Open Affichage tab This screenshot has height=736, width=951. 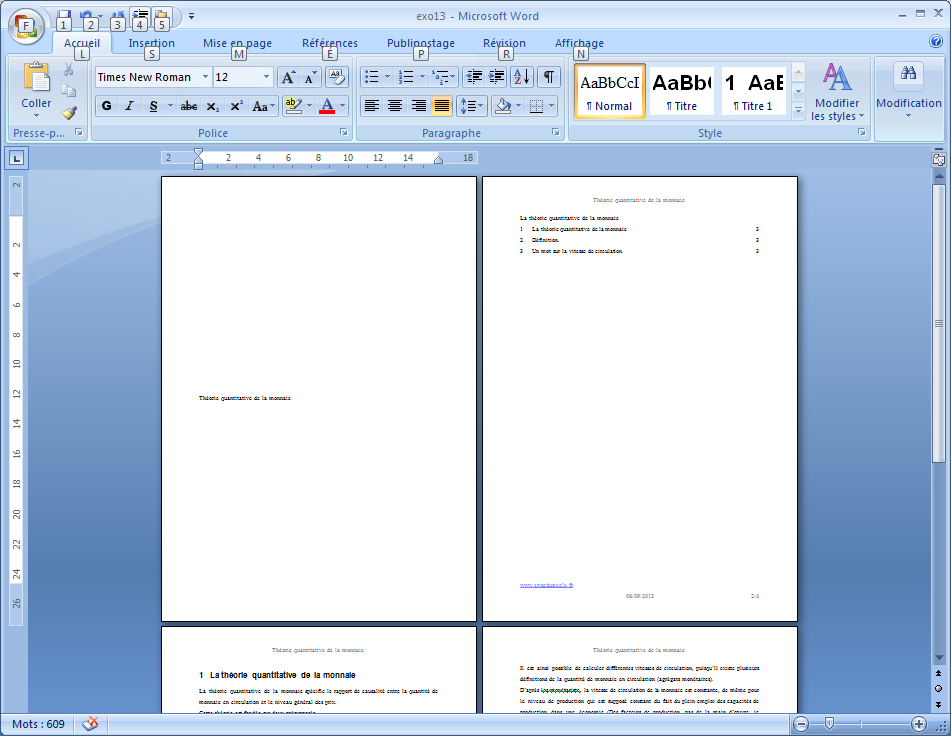pyautogui.click(x=579, y=43)
